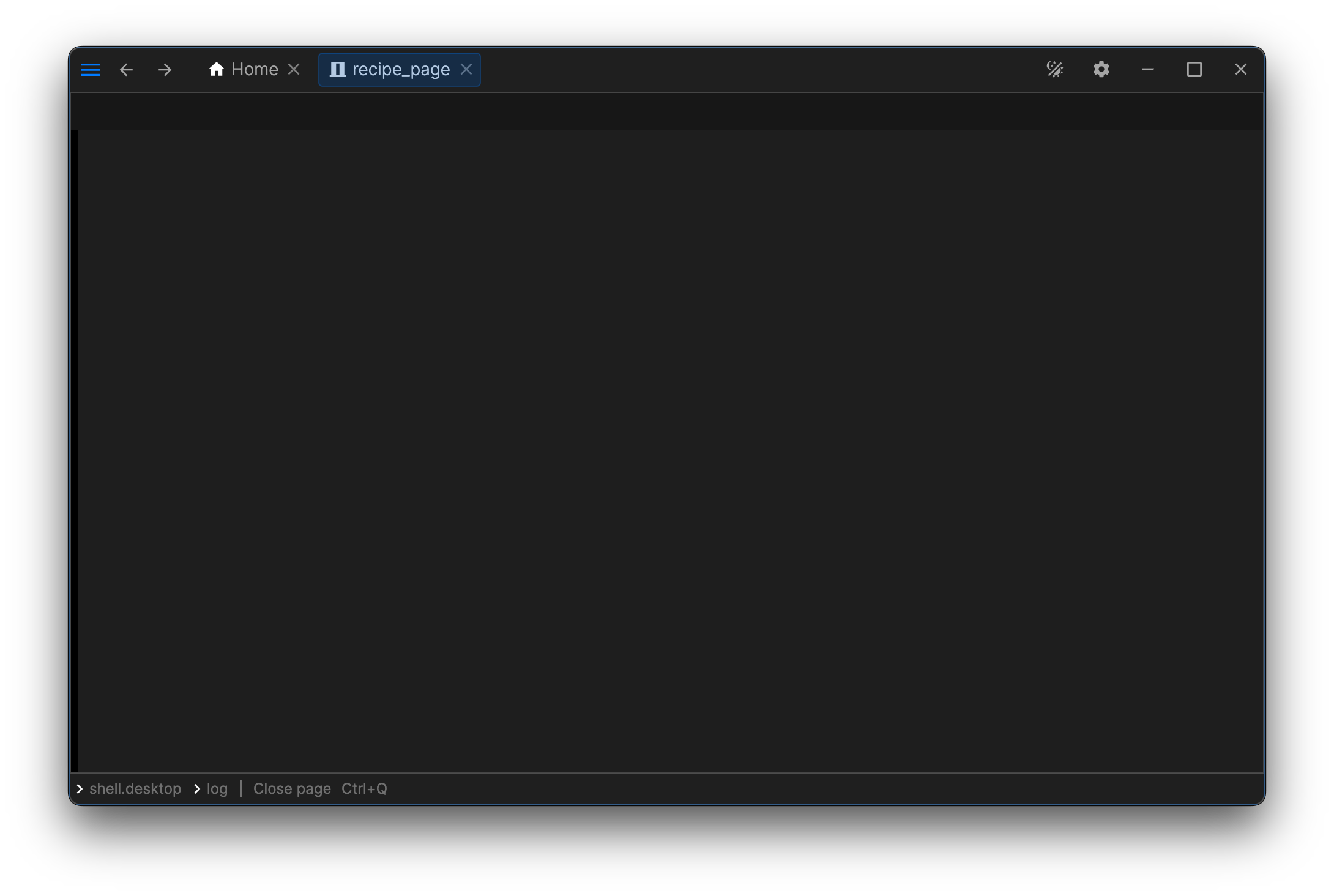Expand the log chevron in status bar

coord(197,789)
